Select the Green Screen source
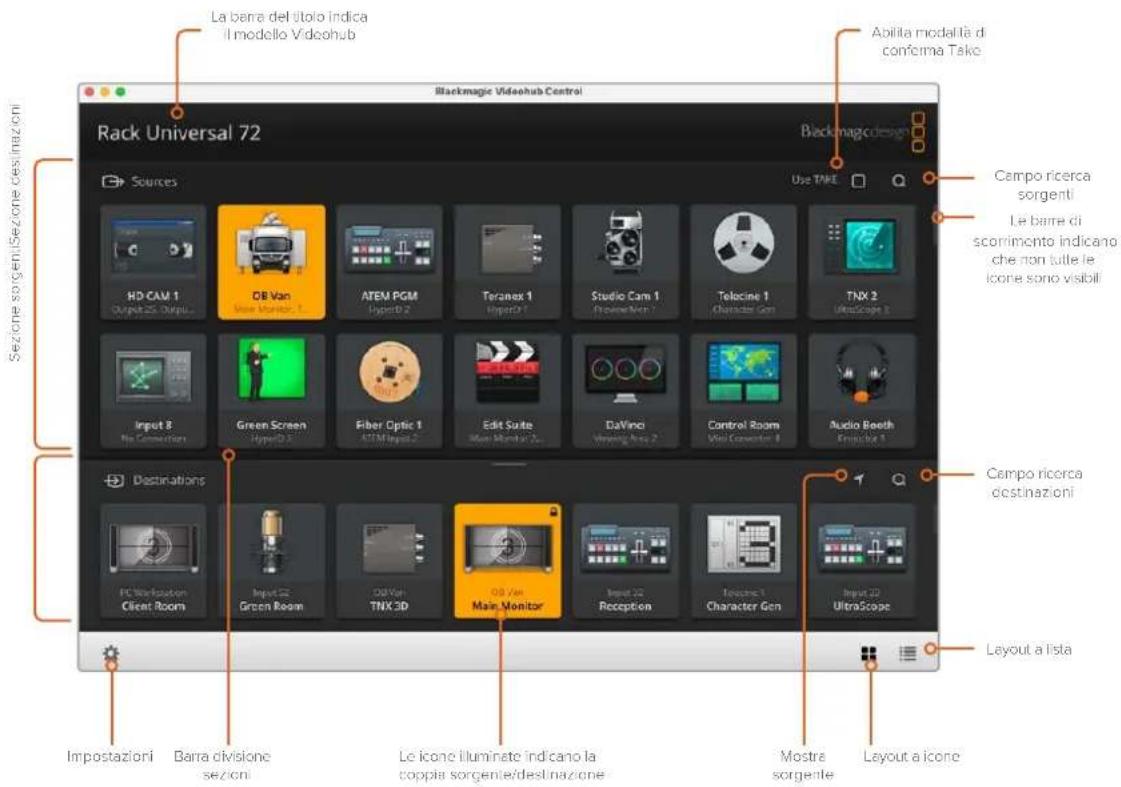Image resolution: width=1121 pixels, height=787 pixels. [271, 390]
